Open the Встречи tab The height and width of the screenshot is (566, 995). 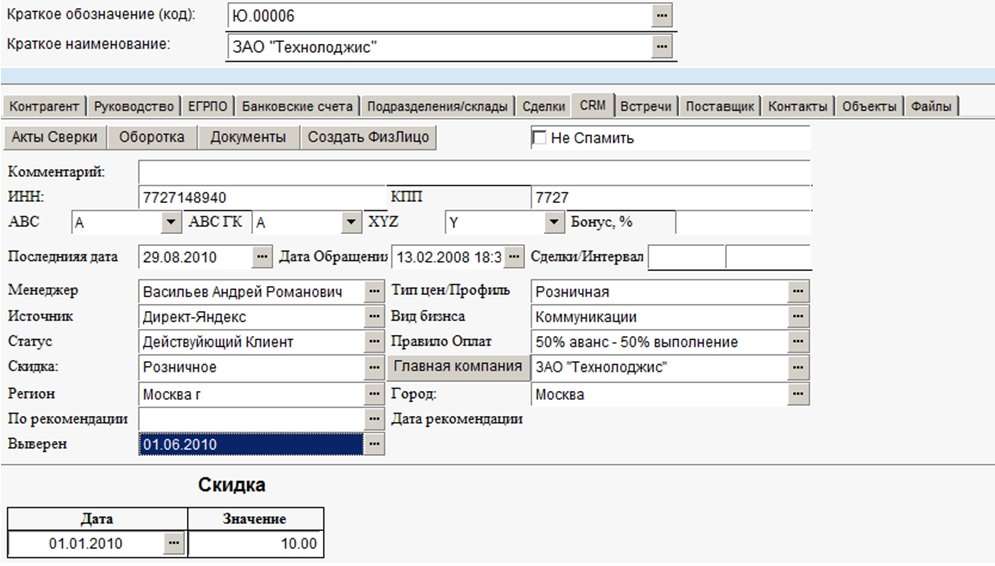tap(645, 106)
